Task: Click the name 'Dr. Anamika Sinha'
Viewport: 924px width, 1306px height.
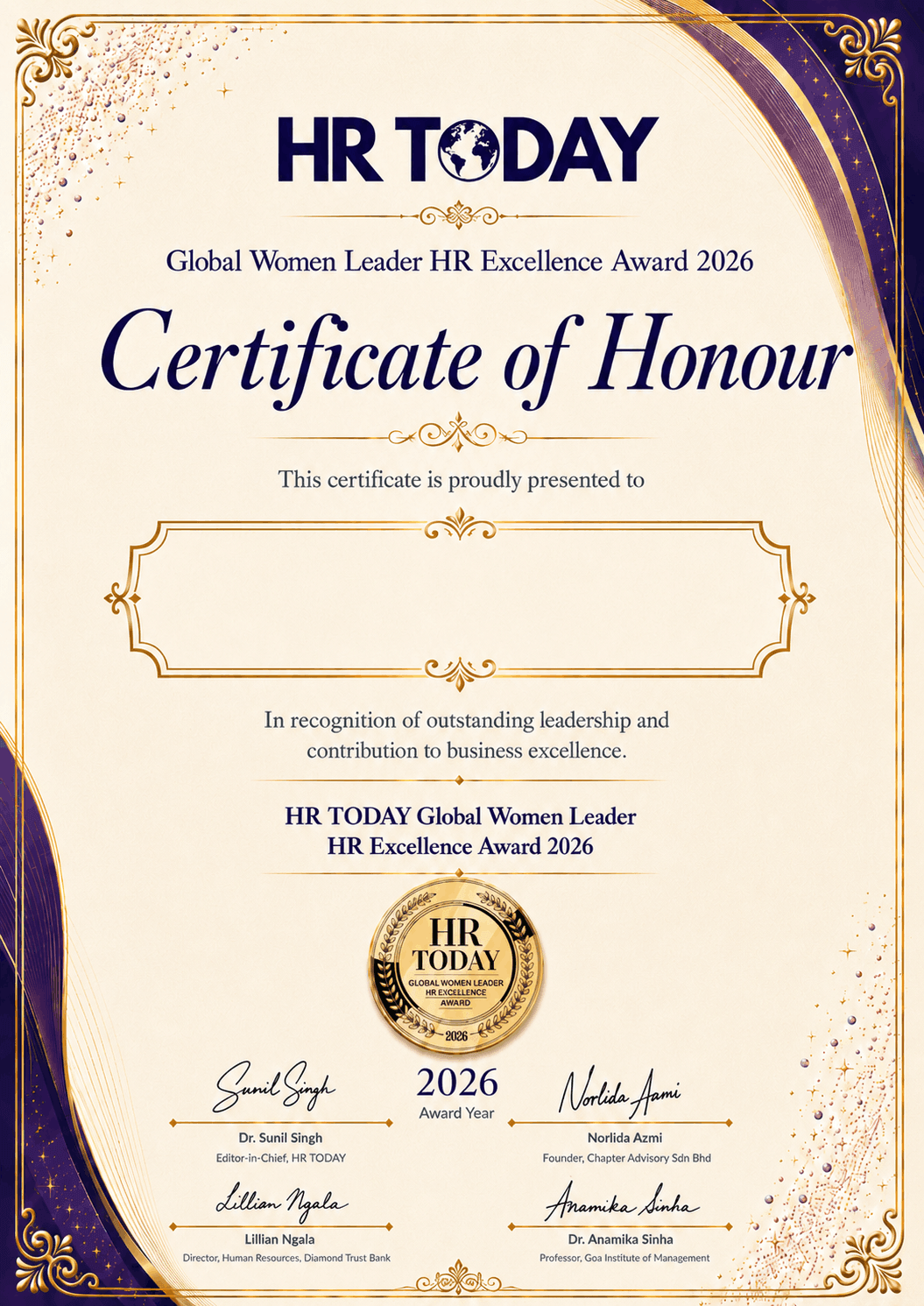Action: coord(621,1239)
